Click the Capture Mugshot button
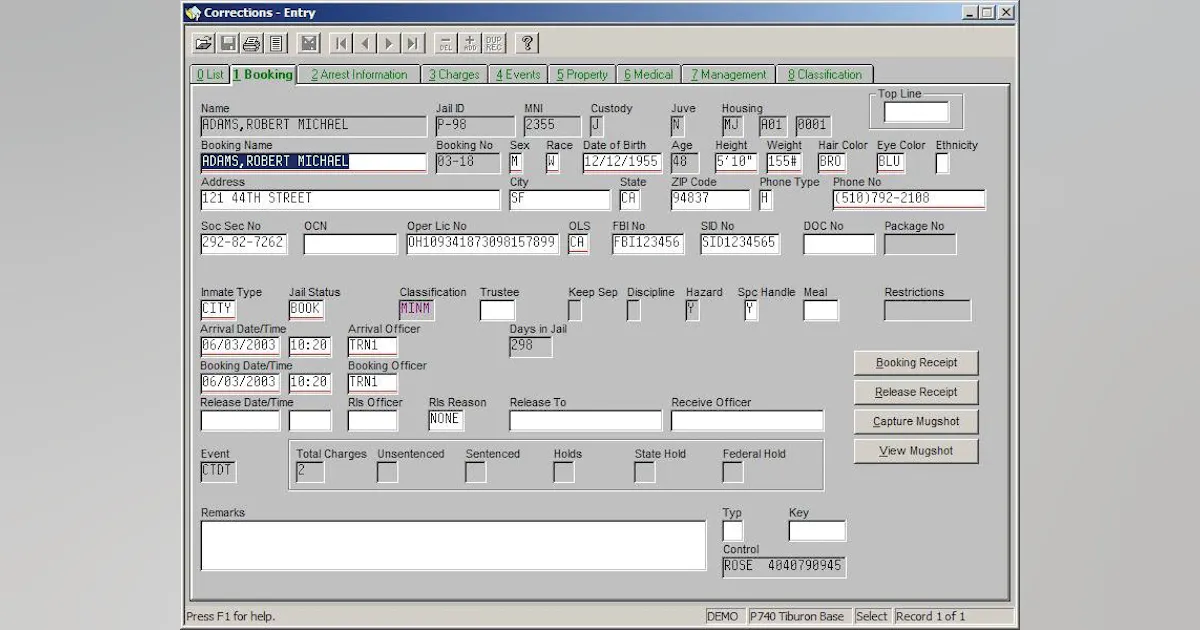 [916, 422]
